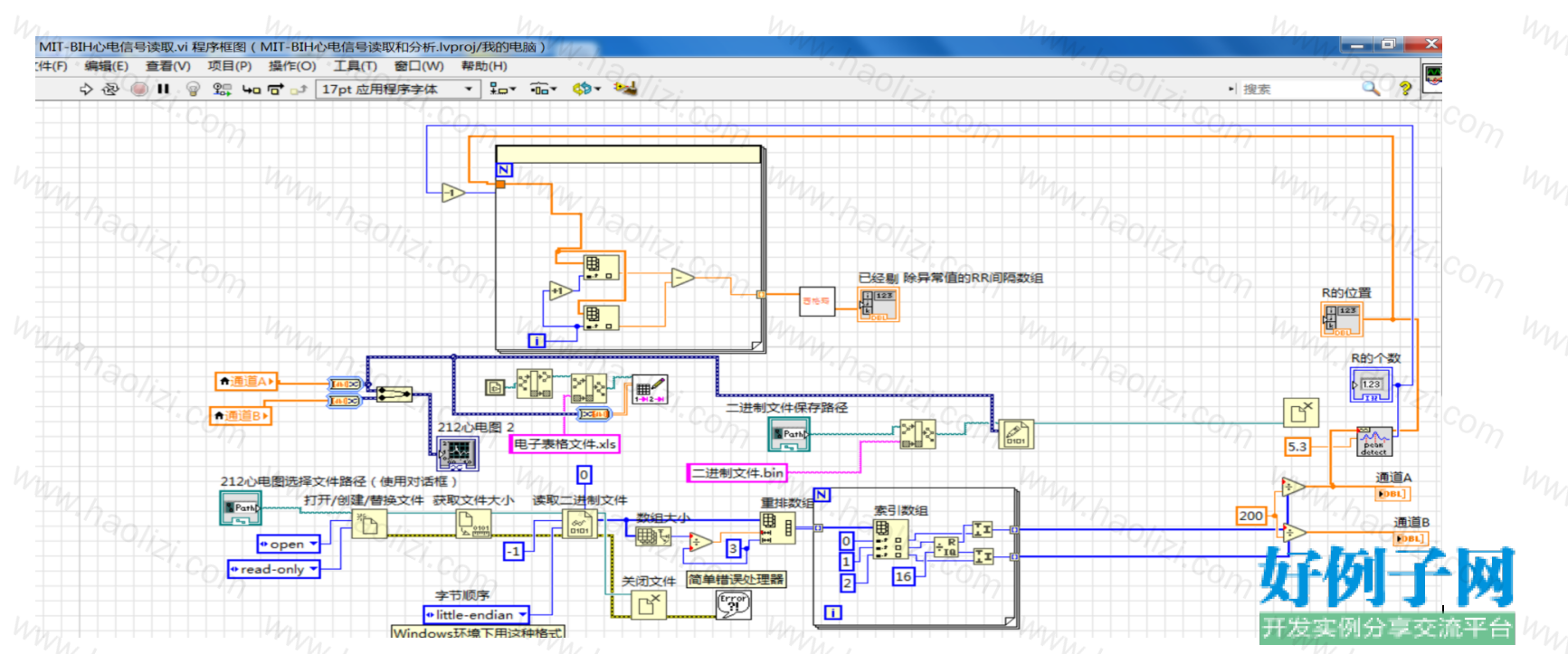Click the Run Continuously toolbar icon

110,89
